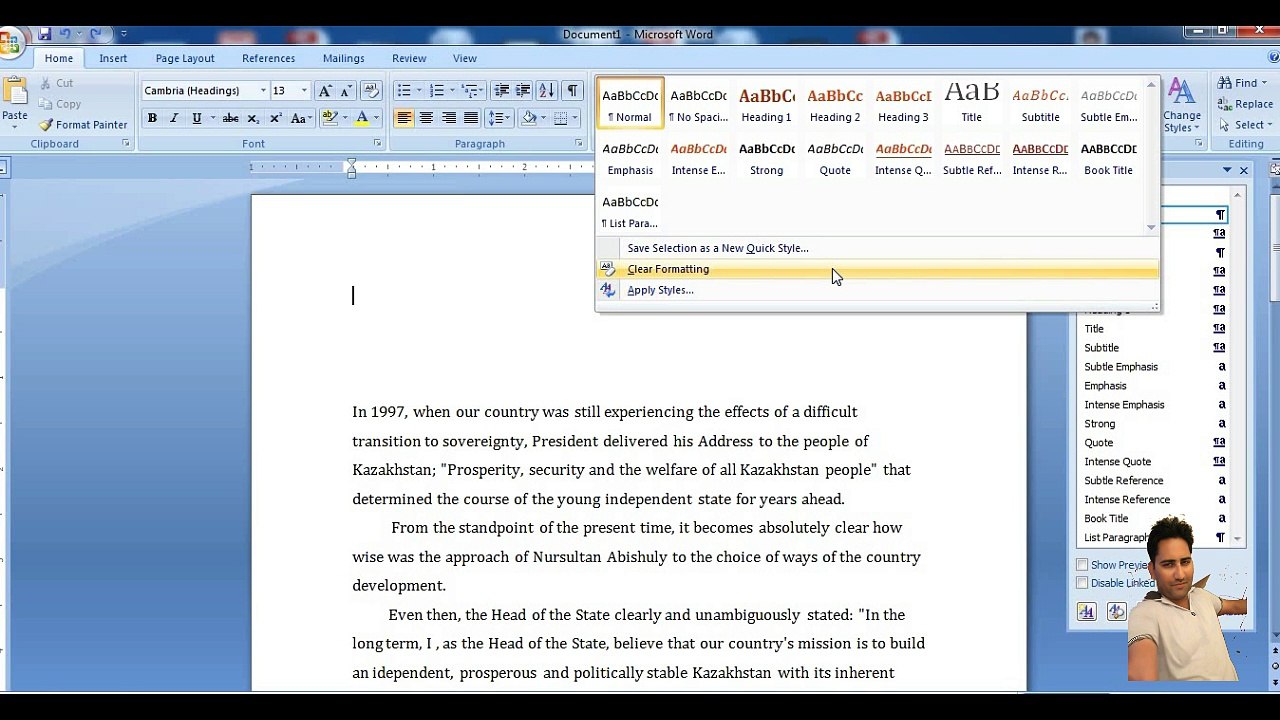Apply strikethrough to text
Viewport: 1280px width, 720px height.
(x=230, y=118)
